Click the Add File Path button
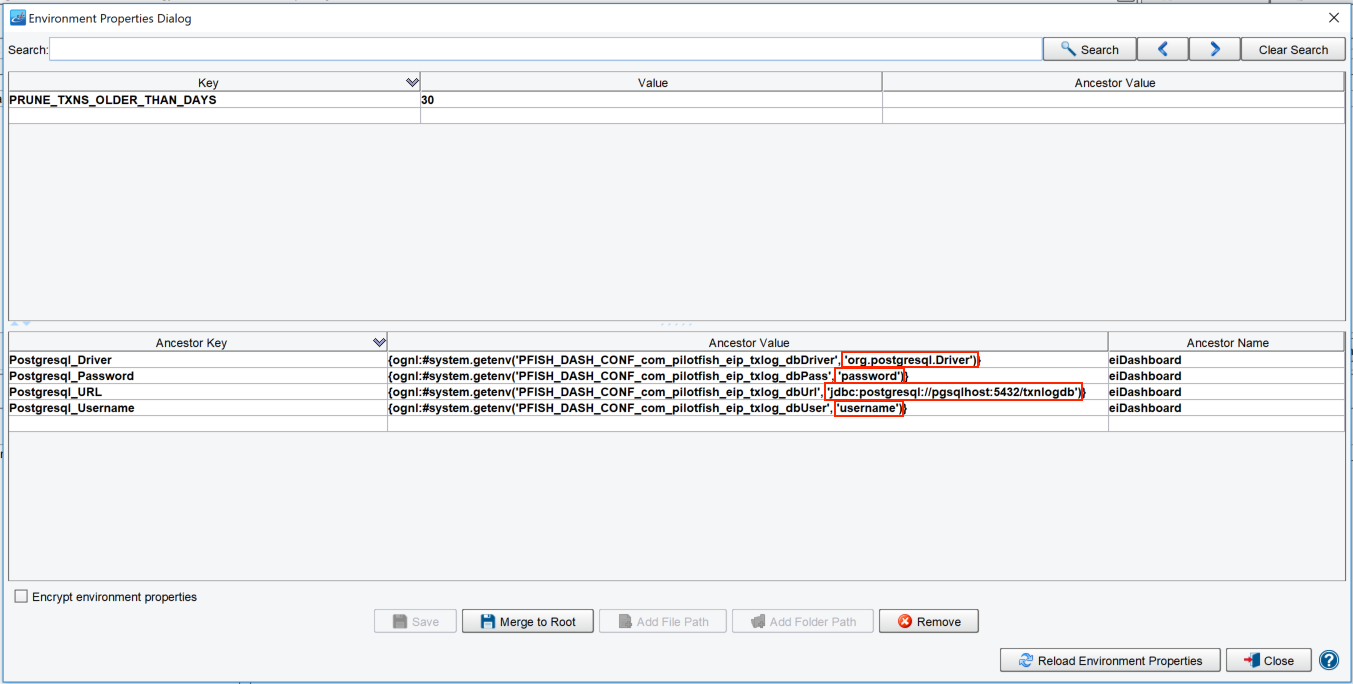1353x684 pixels. point(662,621)
